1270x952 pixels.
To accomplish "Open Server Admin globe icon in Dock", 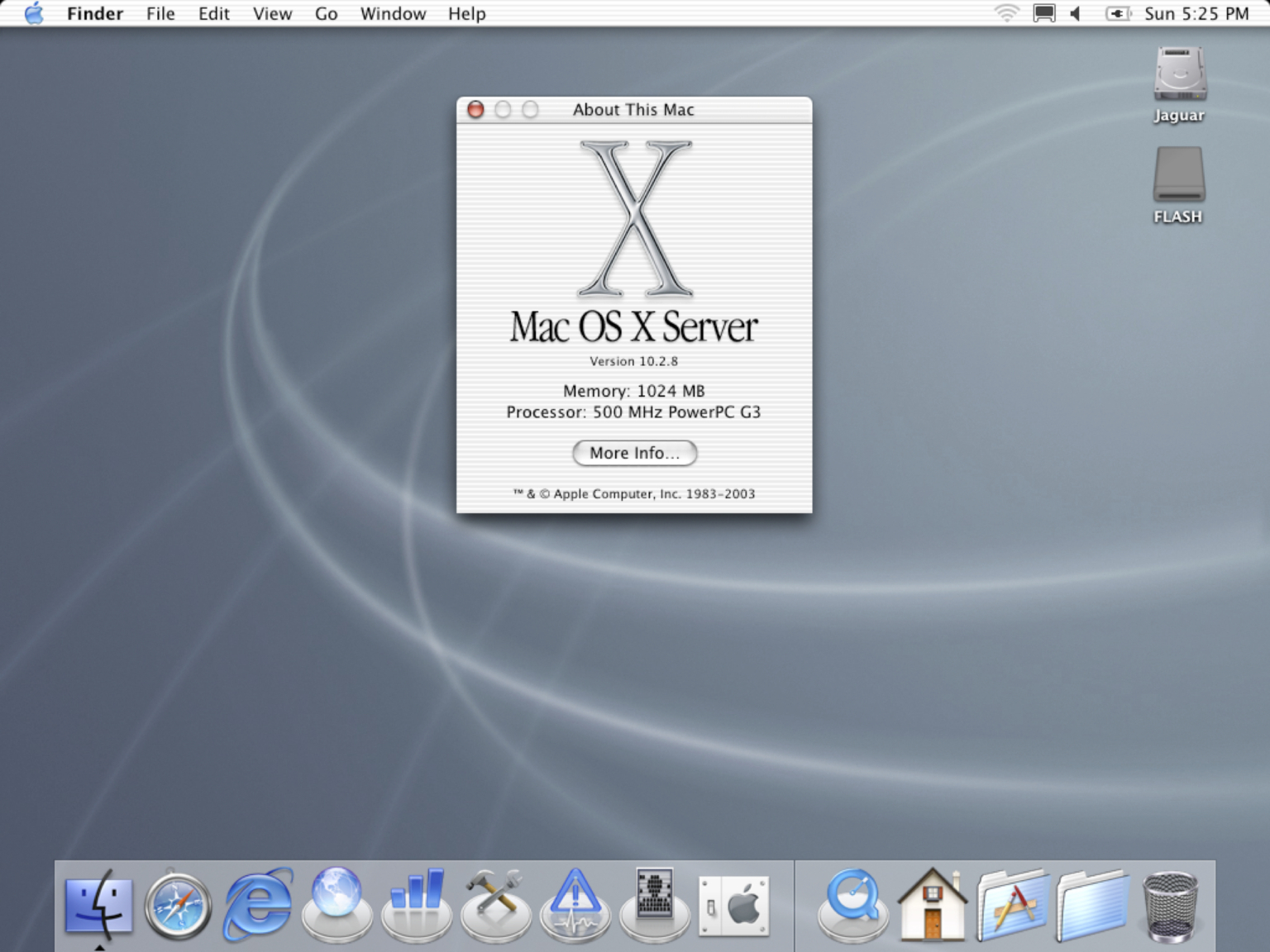I will (337, 904).
